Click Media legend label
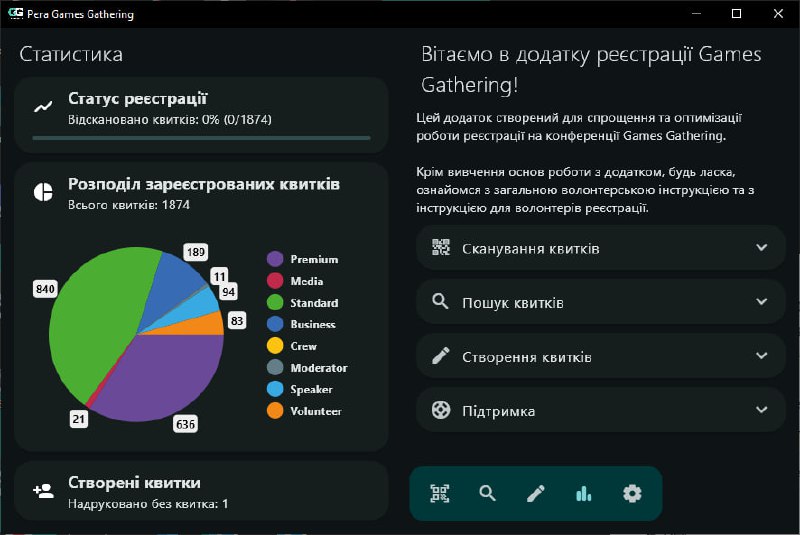 (x=307, y=281)
